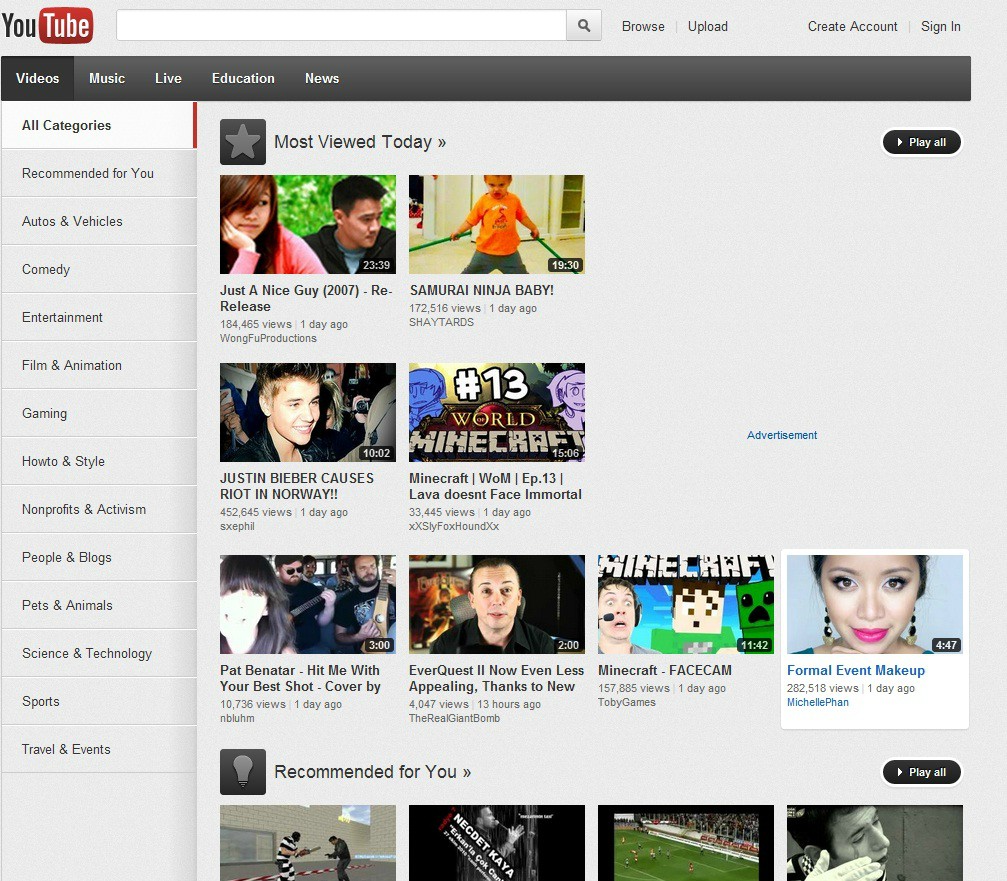
Task: Open the SAMURAI NINJA BABY video thumbnail
Action: tap(497, 225)
